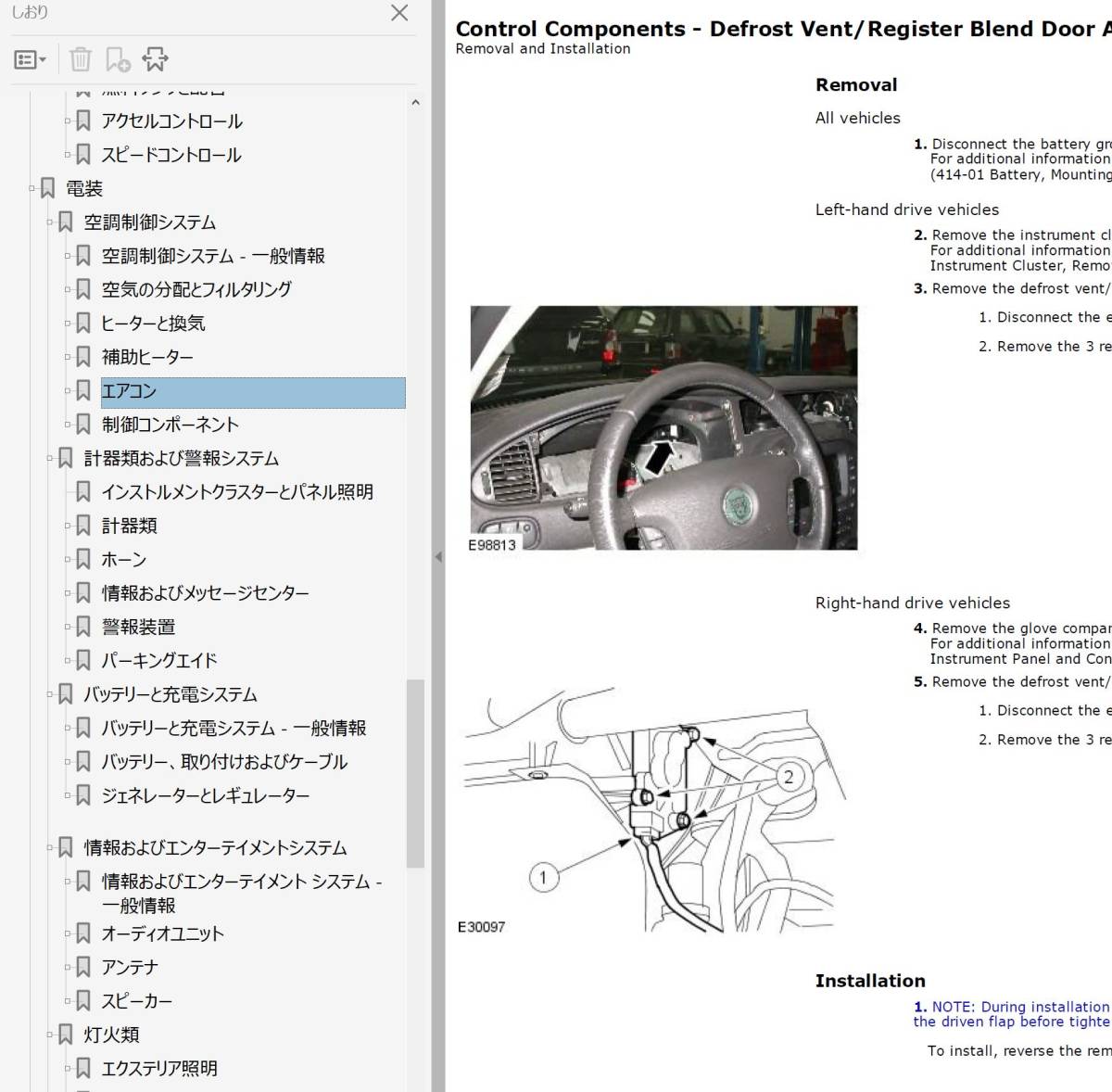
Task: Toggle the バッテリーと充電システム expander
Action: click(50, 694)
